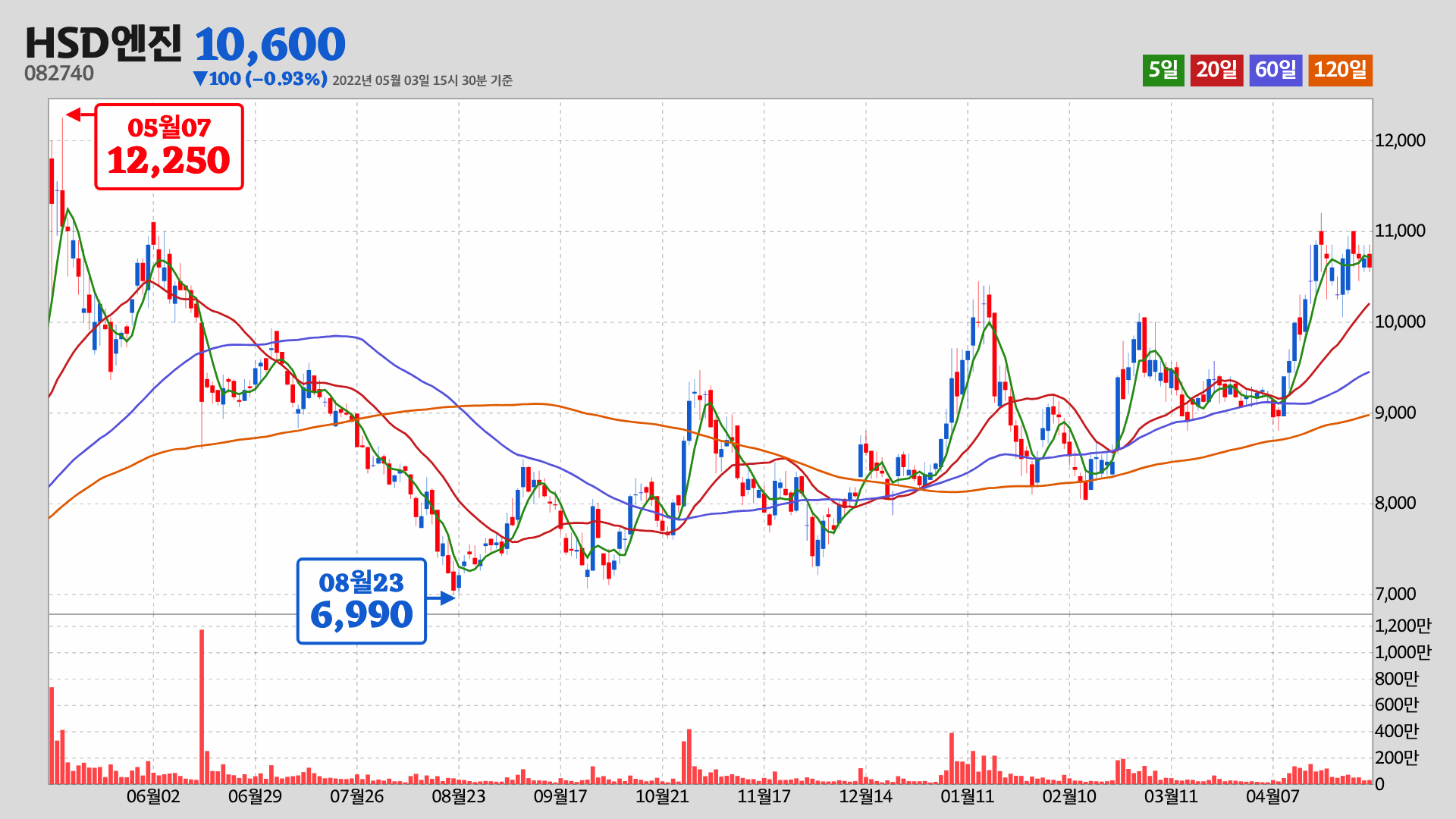Click the 10월21 date axis label
This screenshot has width=1456, height=819.
(662, 796)
